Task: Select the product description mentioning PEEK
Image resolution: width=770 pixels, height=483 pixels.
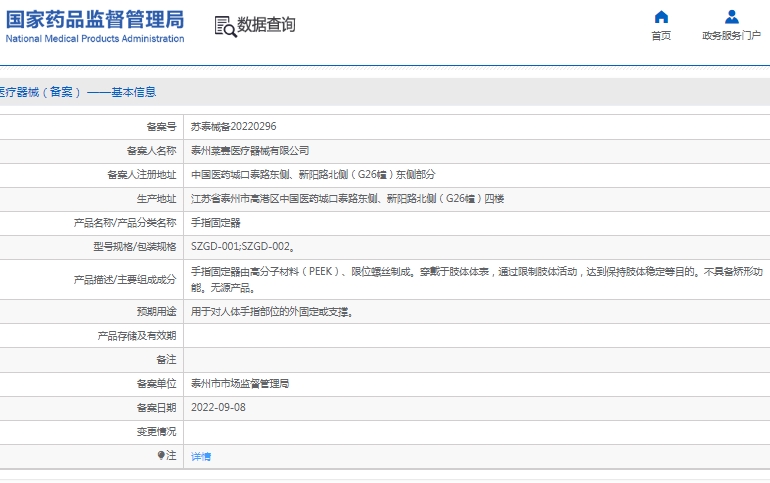Action: 476,279
